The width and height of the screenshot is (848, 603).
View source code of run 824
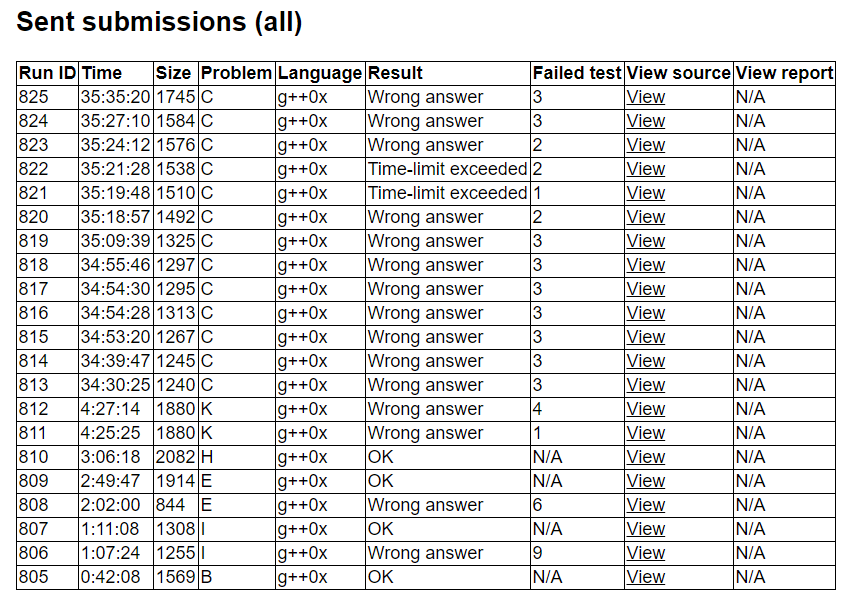click(x=645, y=121)
